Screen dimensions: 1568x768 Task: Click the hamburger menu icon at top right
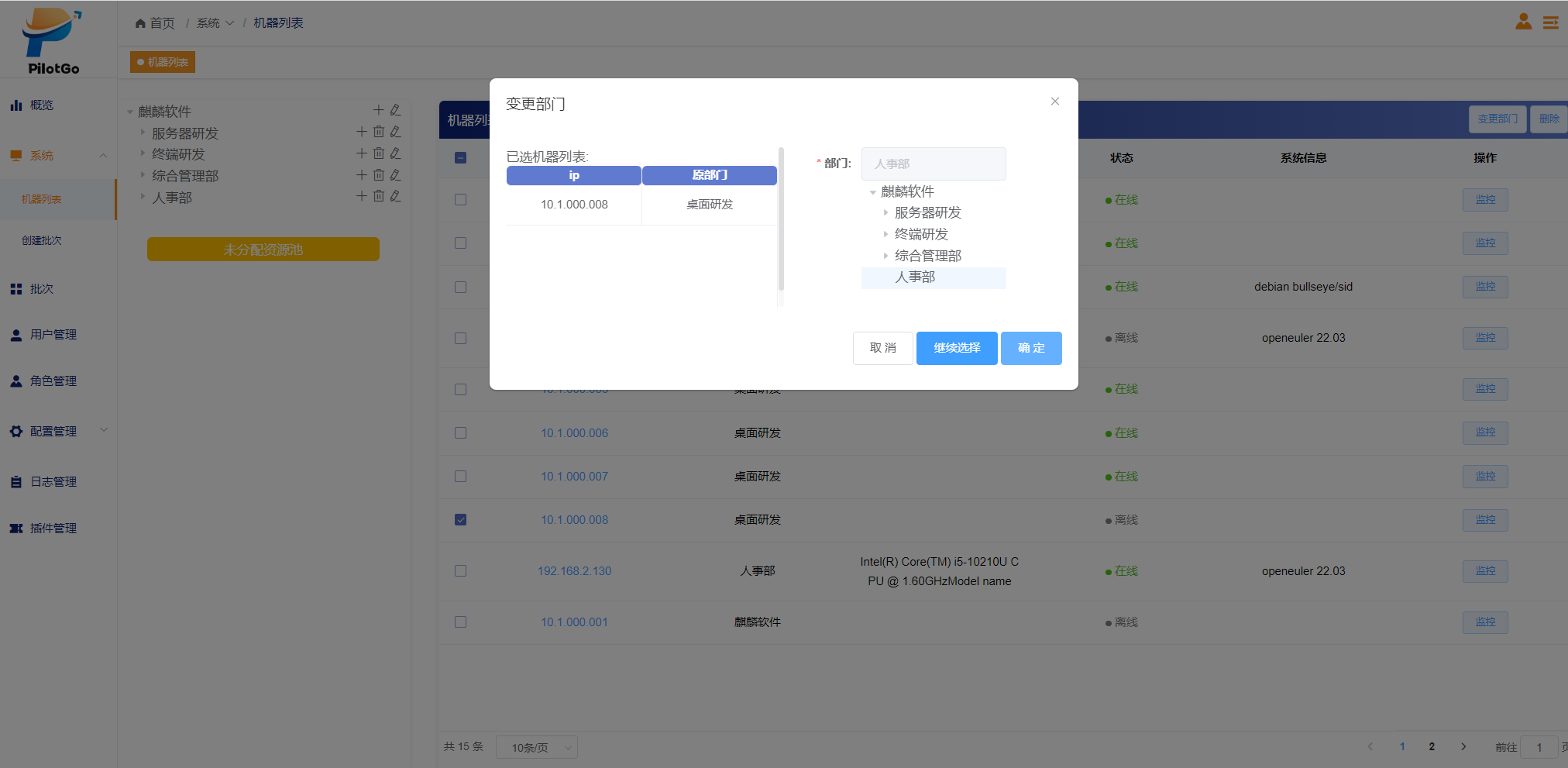point(1550,22)
